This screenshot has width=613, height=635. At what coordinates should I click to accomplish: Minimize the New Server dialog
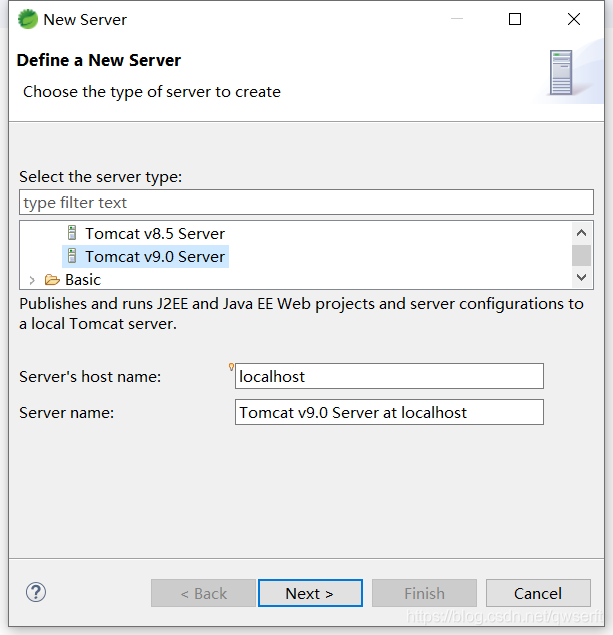point(457,19)
